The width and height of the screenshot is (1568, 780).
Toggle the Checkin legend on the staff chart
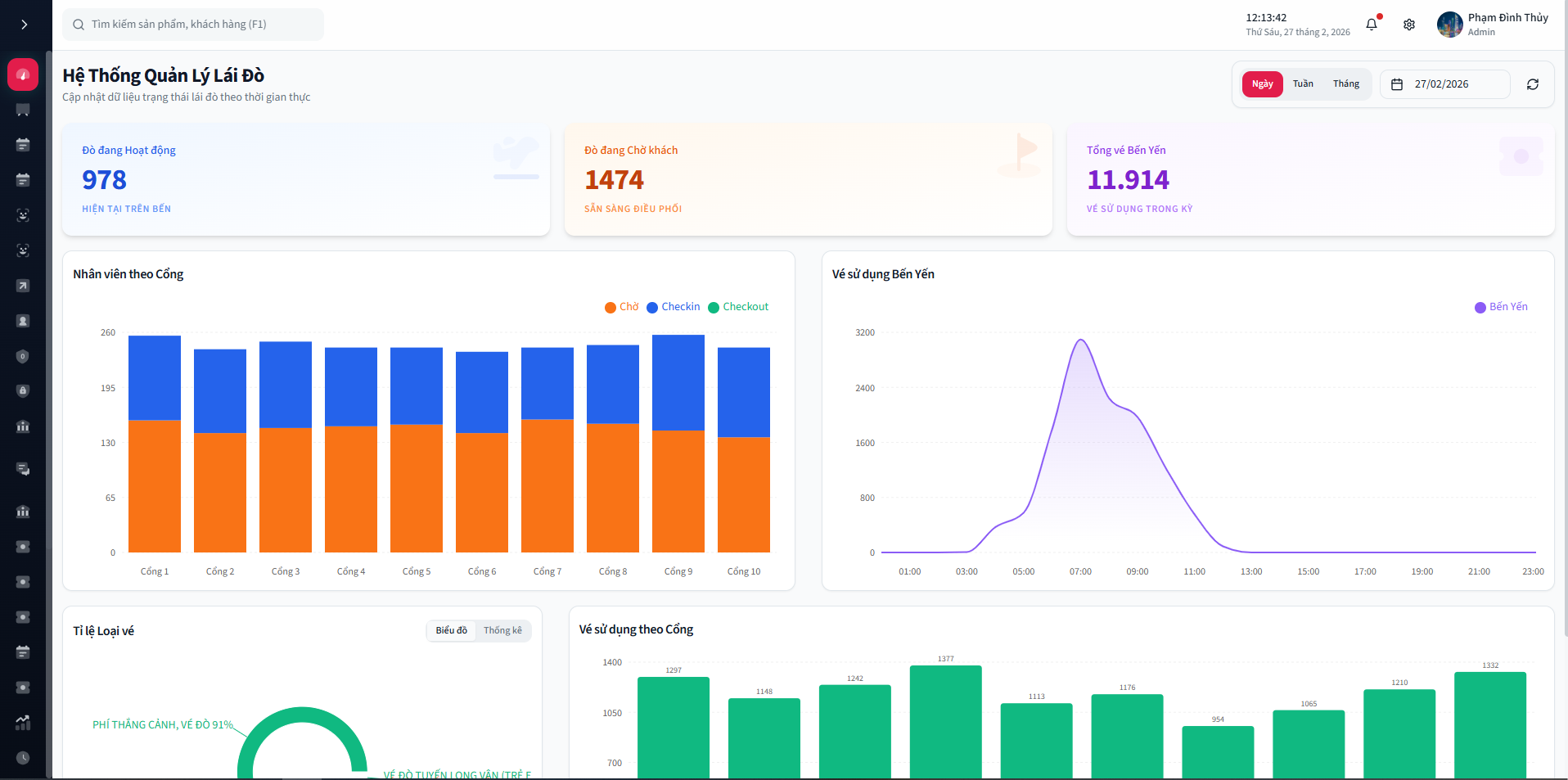(674, 307)
